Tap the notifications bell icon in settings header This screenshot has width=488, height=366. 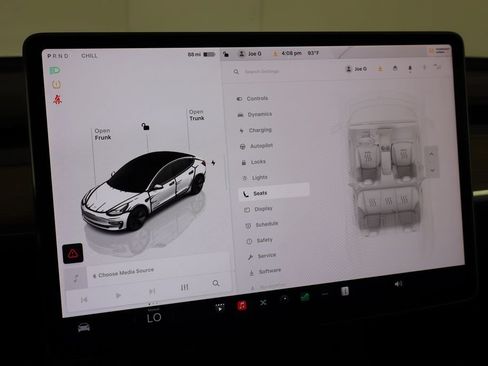point(410,68)
